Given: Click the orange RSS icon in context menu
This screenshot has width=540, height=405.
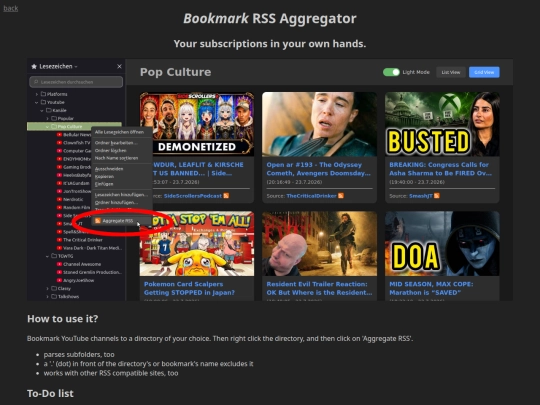Looking at the screenshot, I should point(98,221).
